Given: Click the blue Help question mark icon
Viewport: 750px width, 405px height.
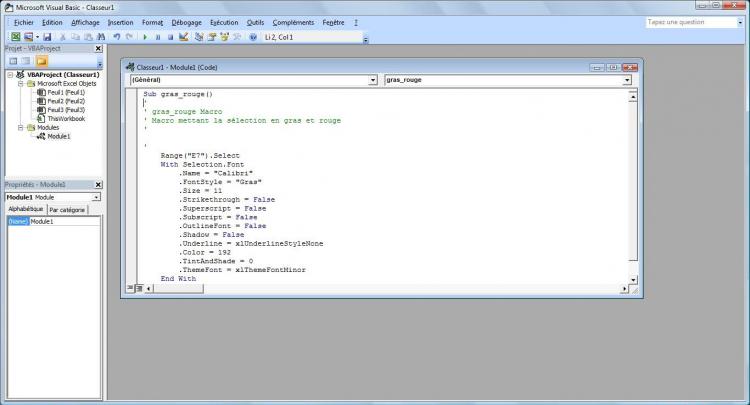Looking at the screenshot, I should pos(253,37).
